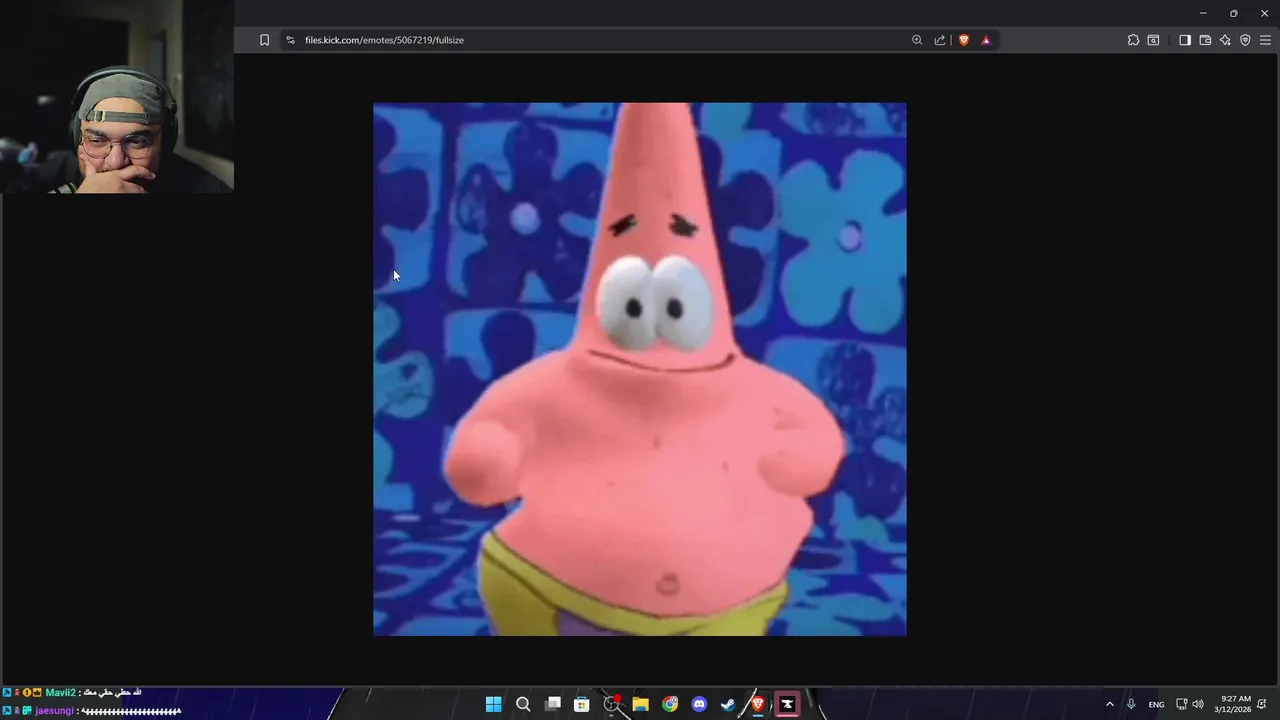Open Brave Shields lion icon
The image size is (1280, 720).
click(x=964, y=40)
